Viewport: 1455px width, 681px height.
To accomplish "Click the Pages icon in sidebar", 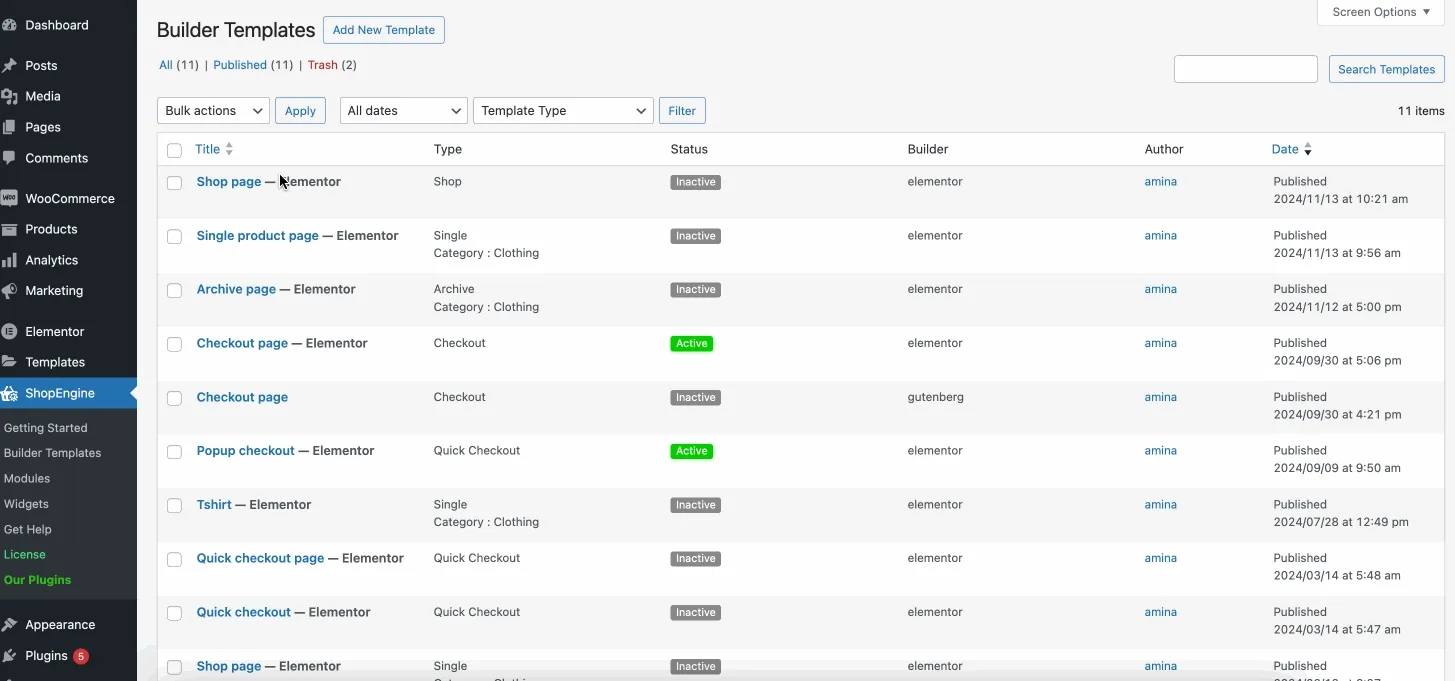I will click(9, 128).
